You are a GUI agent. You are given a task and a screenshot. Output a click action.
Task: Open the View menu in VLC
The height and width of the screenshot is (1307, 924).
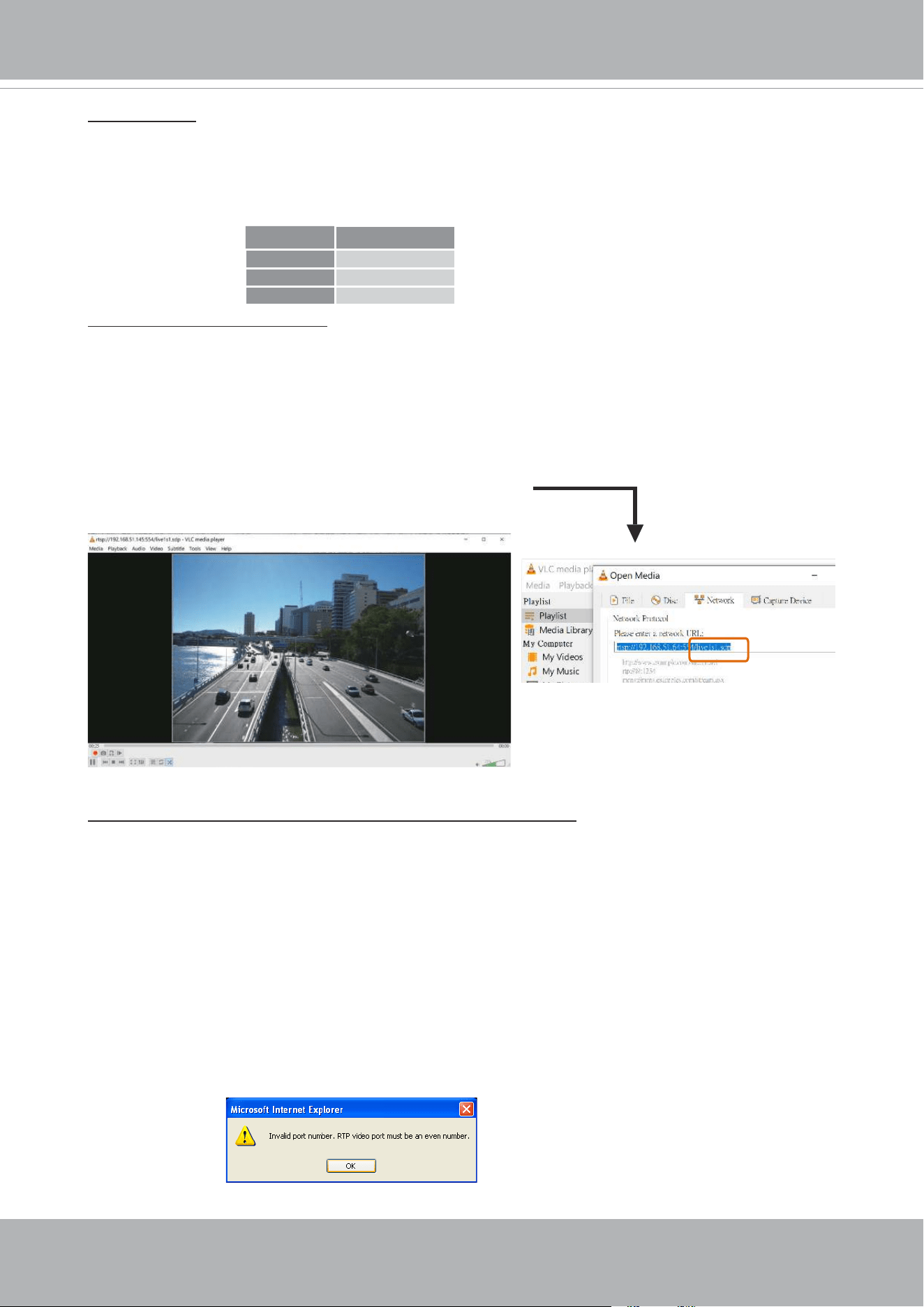(x=211, y=549)
